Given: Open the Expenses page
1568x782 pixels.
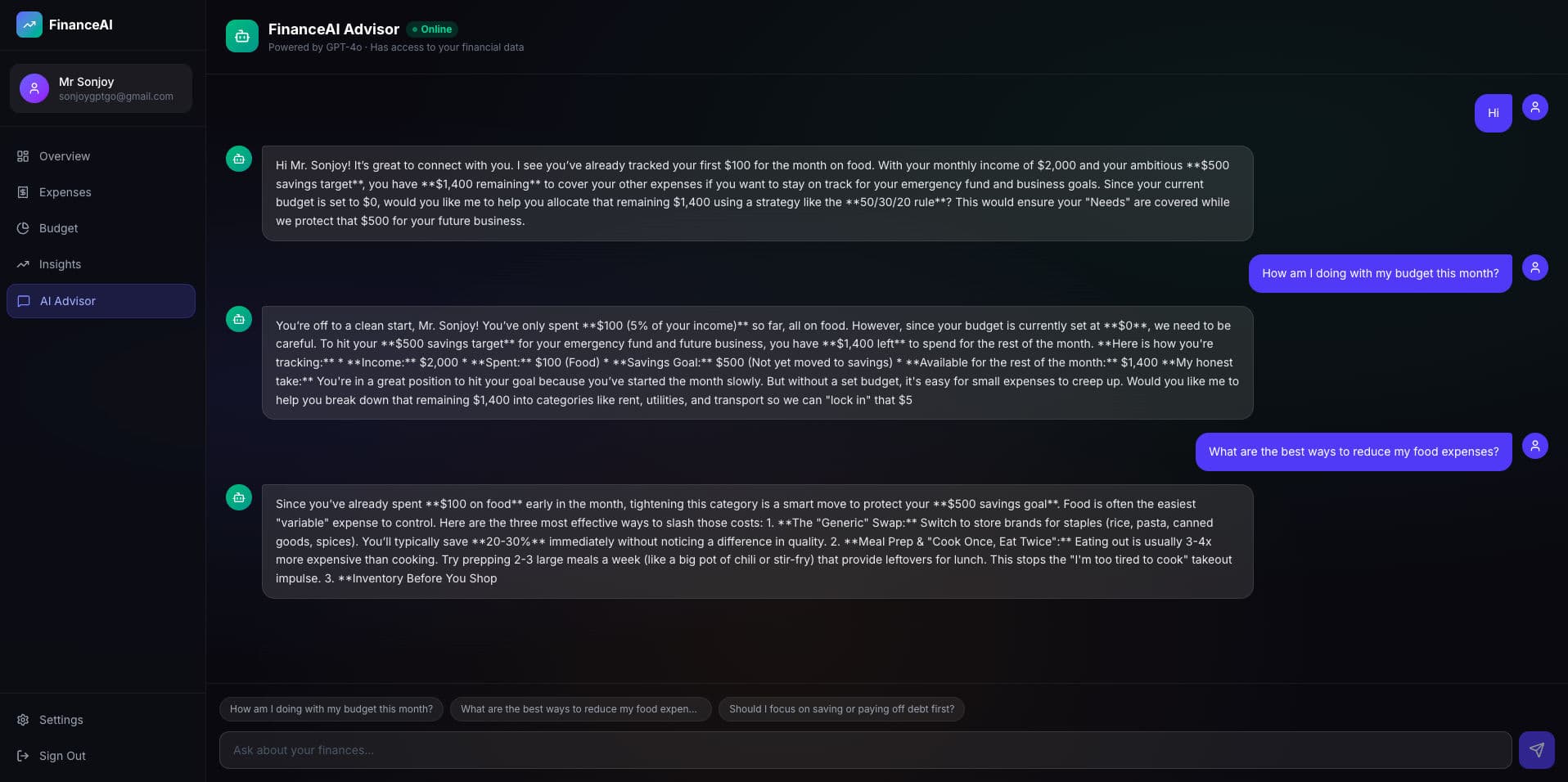Looking at the screenshot, I should coord(65,192).
